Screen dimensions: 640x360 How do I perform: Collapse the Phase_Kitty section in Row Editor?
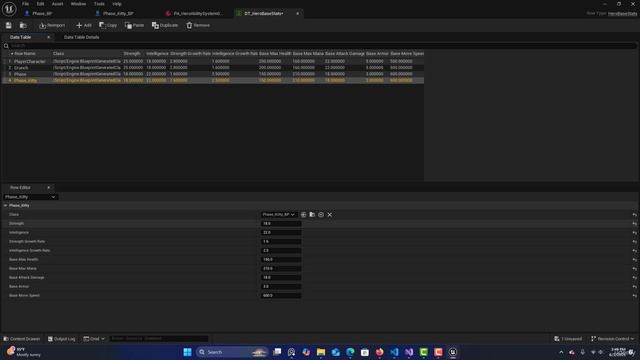coord(5,205)
